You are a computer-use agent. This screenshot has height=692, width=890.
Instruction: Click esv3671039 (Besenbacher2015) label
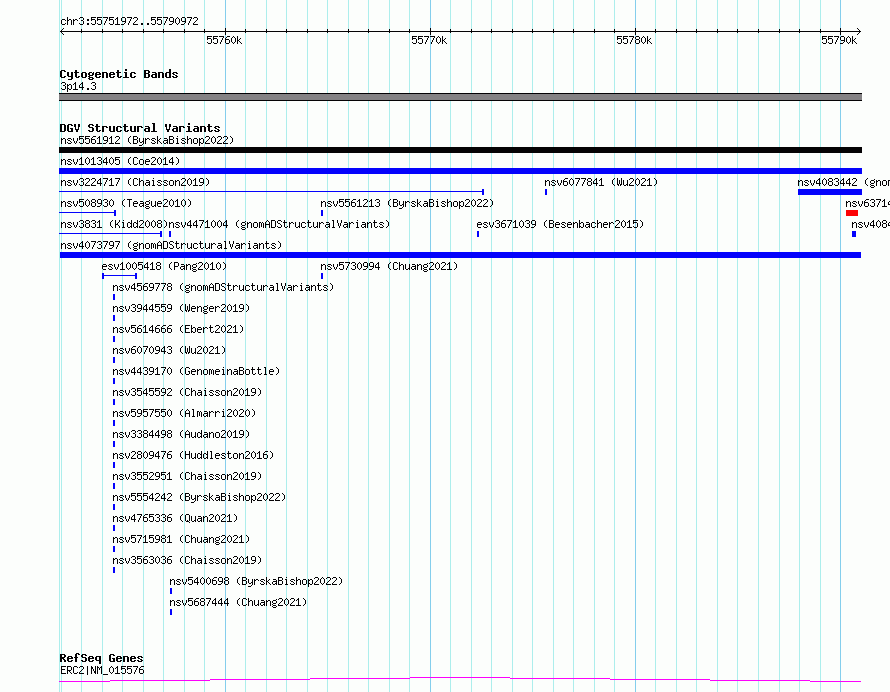pyautogui.click(x=560, y=224)
